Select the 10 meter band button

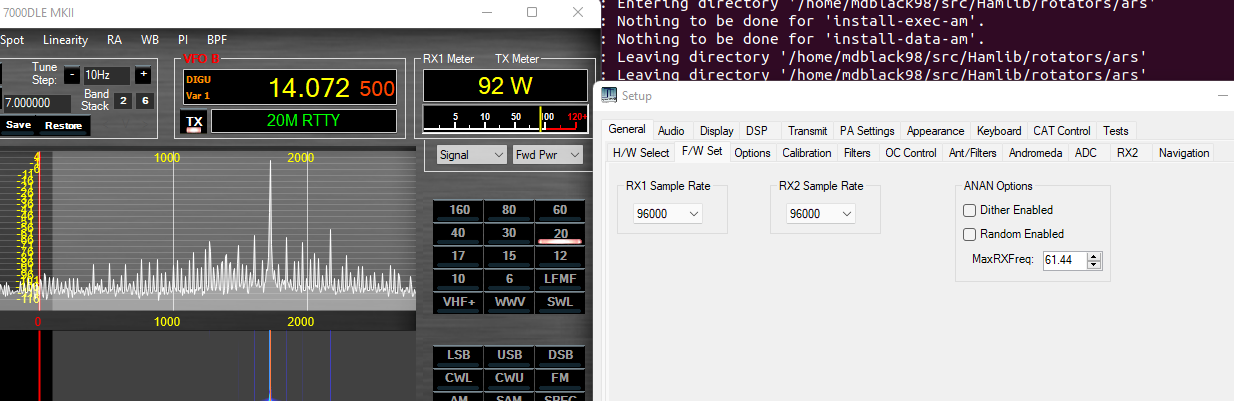[x=458, y=279]
